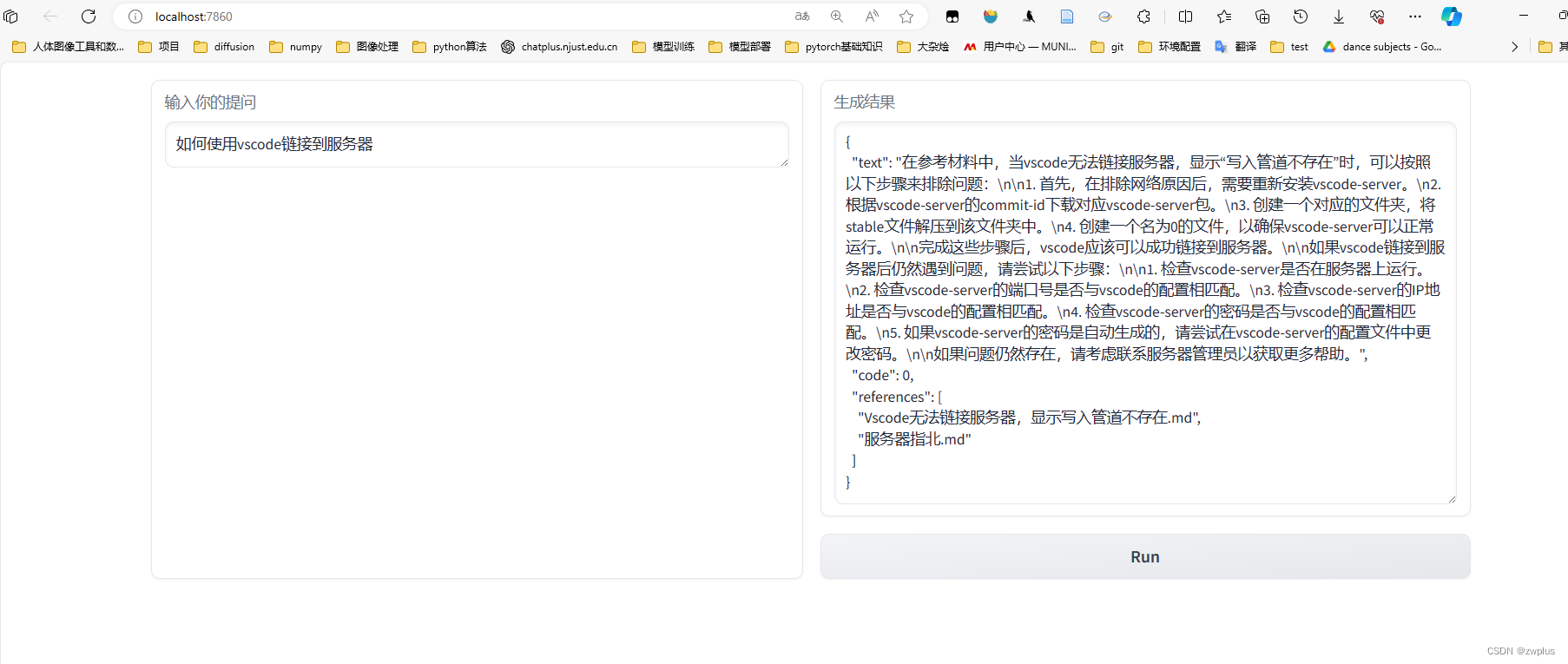Minimize the browser window

click(x=1523, y=16)
